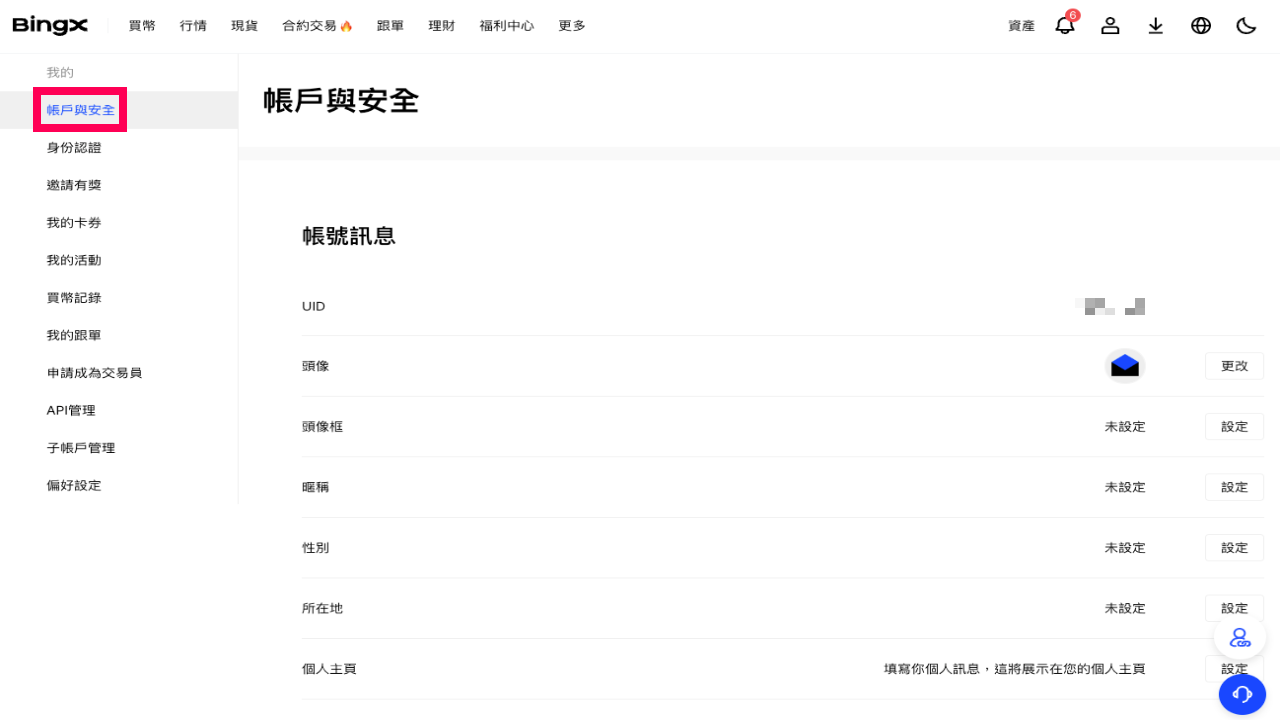
Task: Toggle dark mode moon icon
Action: pos(1246,25)
